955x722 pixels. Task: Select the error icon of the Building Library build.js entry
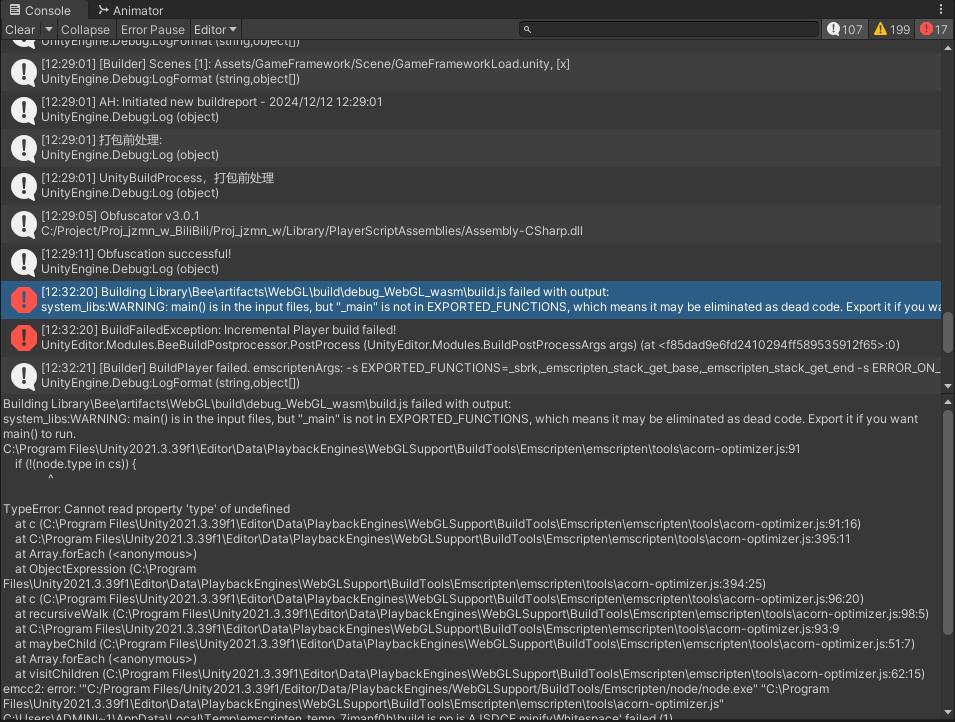coord(24,300)
